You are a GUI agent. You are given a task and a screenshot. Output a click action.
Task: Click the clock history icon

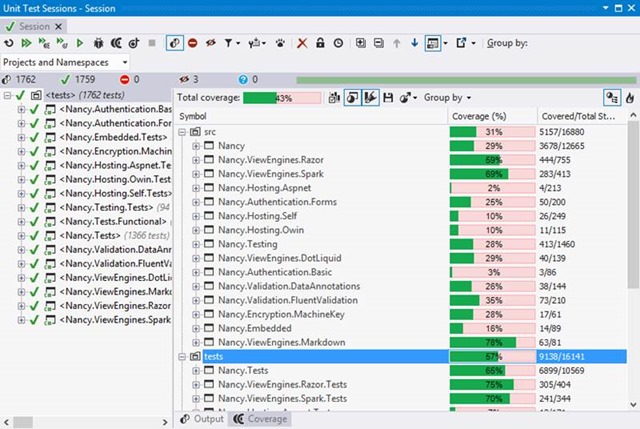338,43
